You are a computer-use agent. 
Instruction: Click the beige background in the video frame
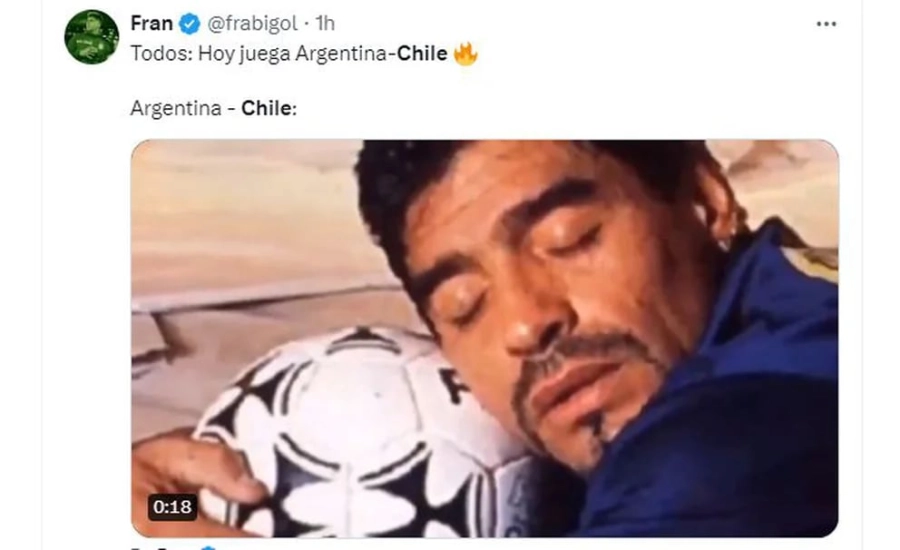click(241, 218)
